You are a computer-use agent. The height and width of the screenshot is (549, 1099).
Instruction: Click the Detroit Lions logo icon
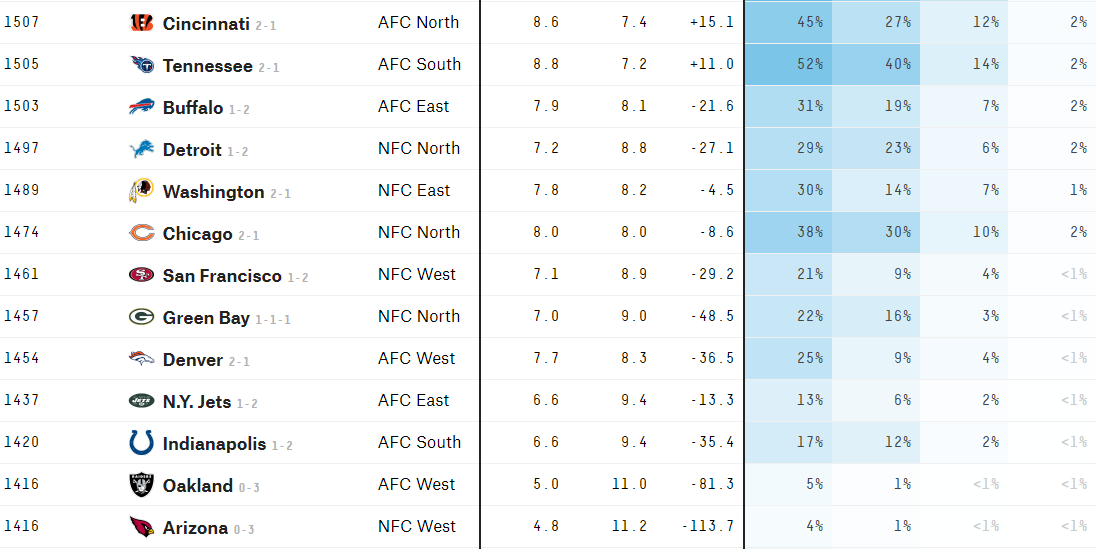pyautogui.click(x=141, y=149)
